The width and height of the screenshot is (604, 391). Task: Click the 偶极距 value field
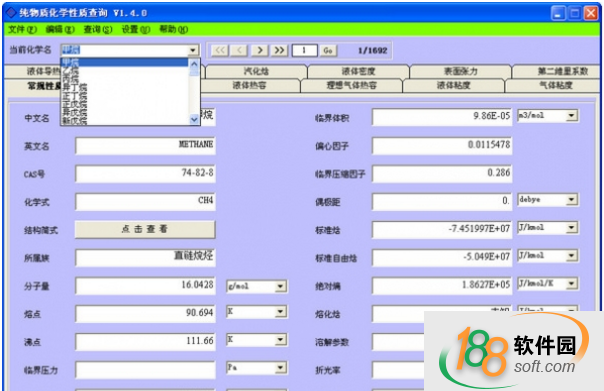pos(442,201)
